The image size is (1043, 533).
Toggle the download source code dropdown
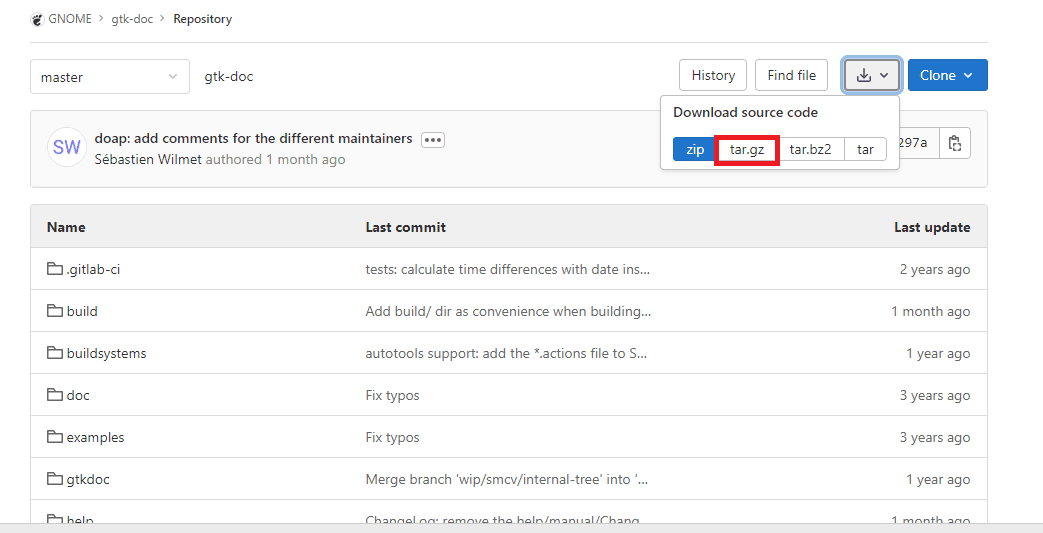pyautogui.click(x=872, y=75)
